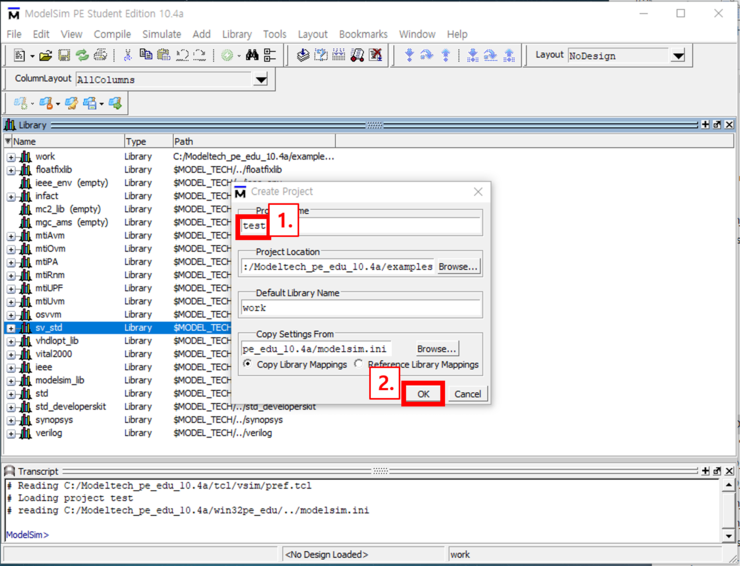Click the first blue Step Out arrow

click(446, 55)
